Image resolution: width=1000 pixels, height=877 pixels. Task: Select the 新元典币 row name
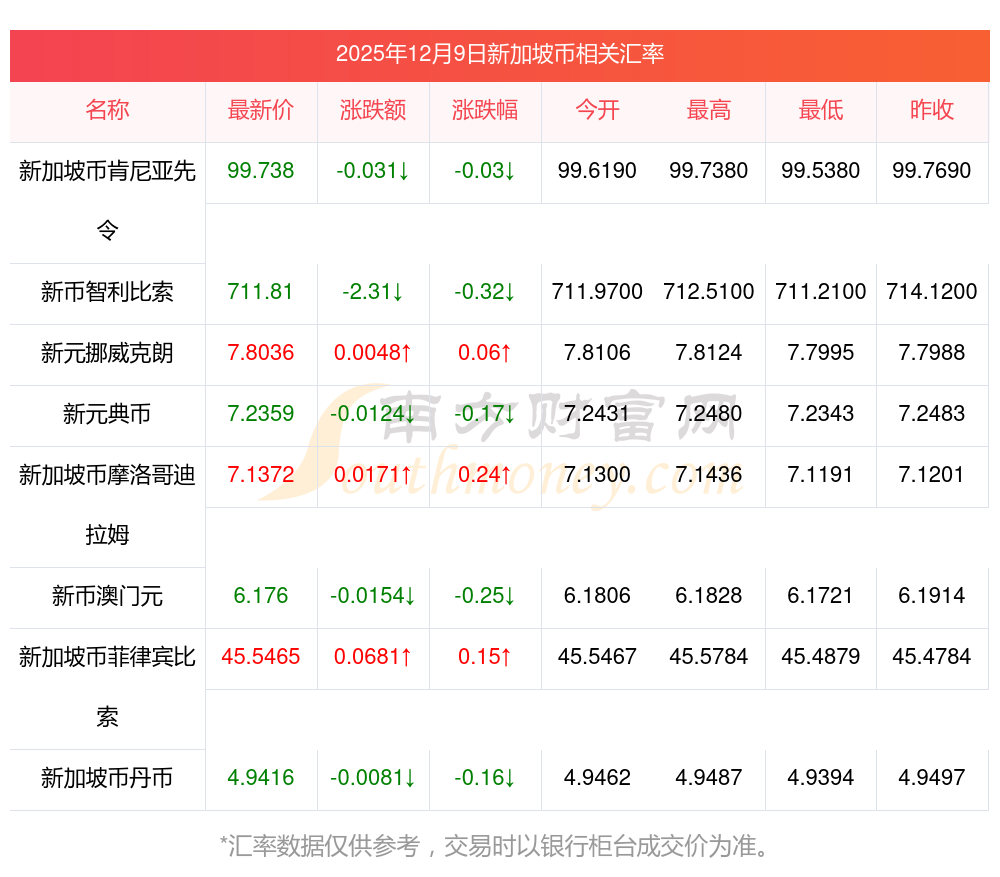pos(107,414)
